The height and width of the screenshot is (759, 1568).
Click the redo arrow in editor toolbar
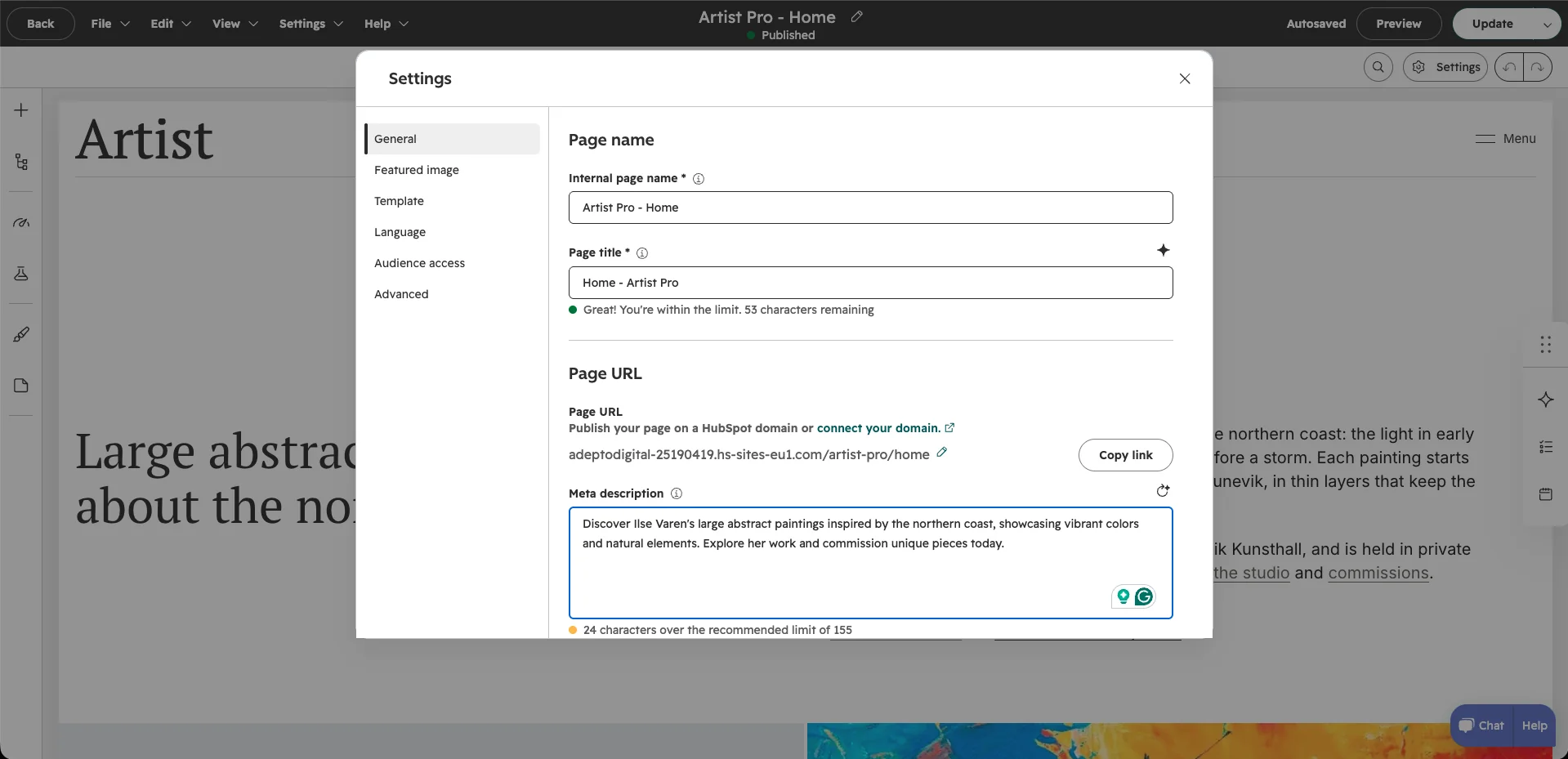1537,67
